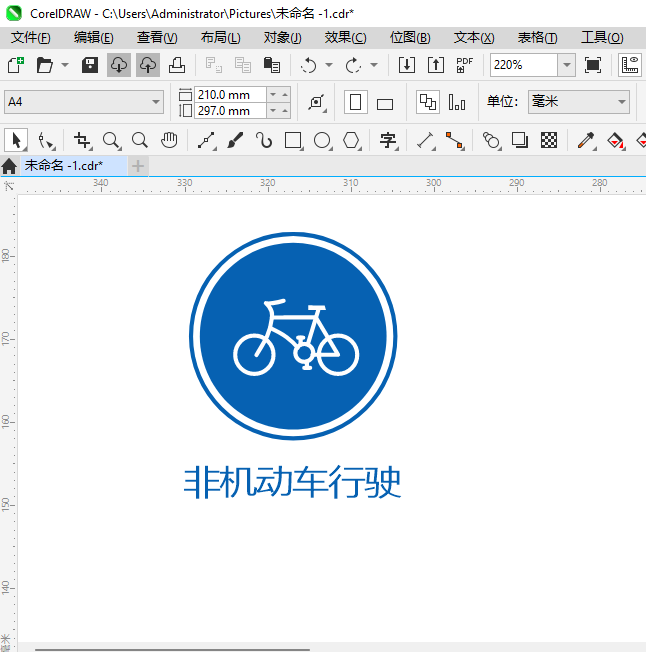
Task: Click the download from cloud icon
Action: pos(118,65)
